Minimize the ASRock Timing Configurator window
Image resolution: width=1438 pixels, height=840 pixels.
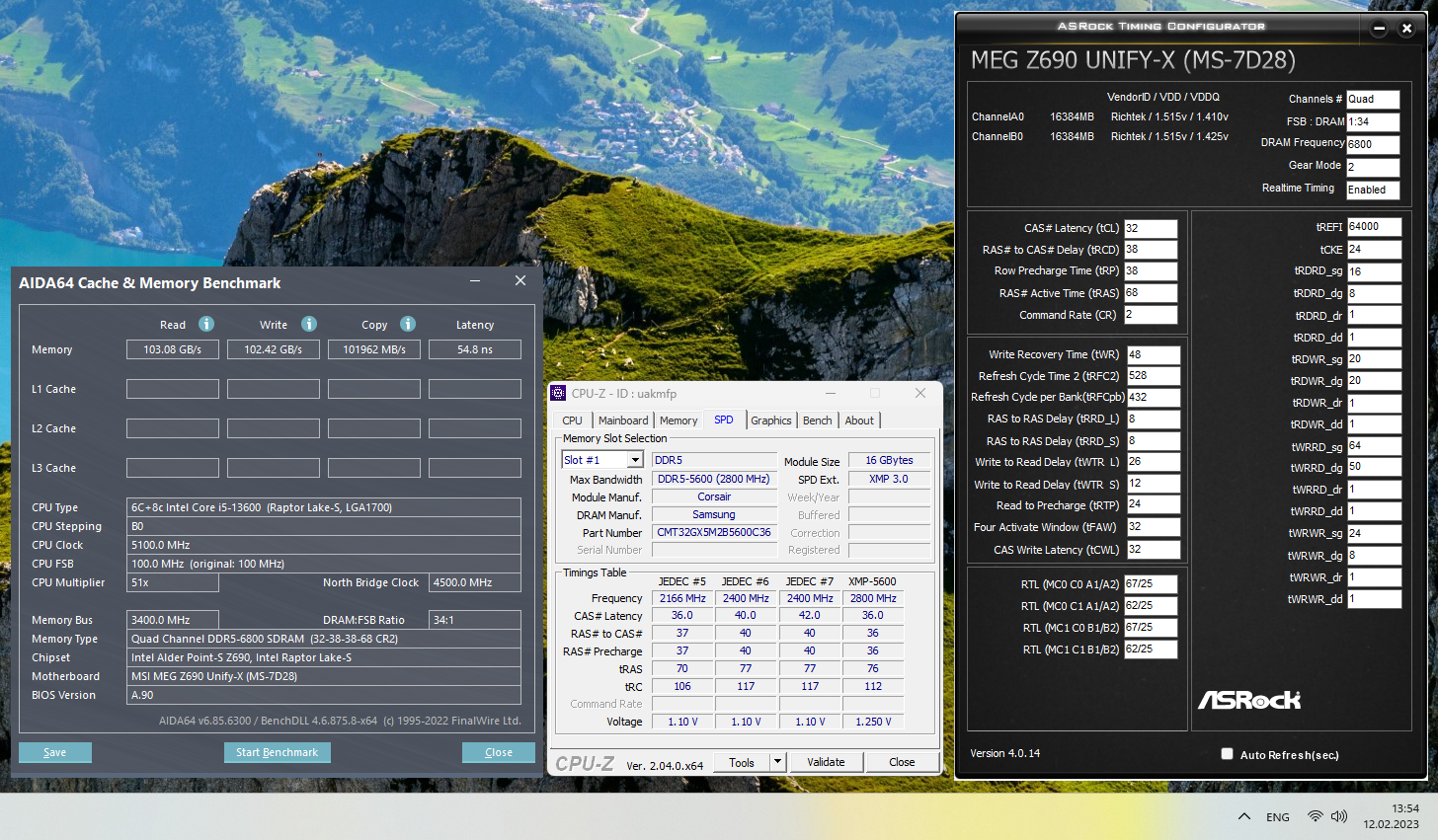1380,29
